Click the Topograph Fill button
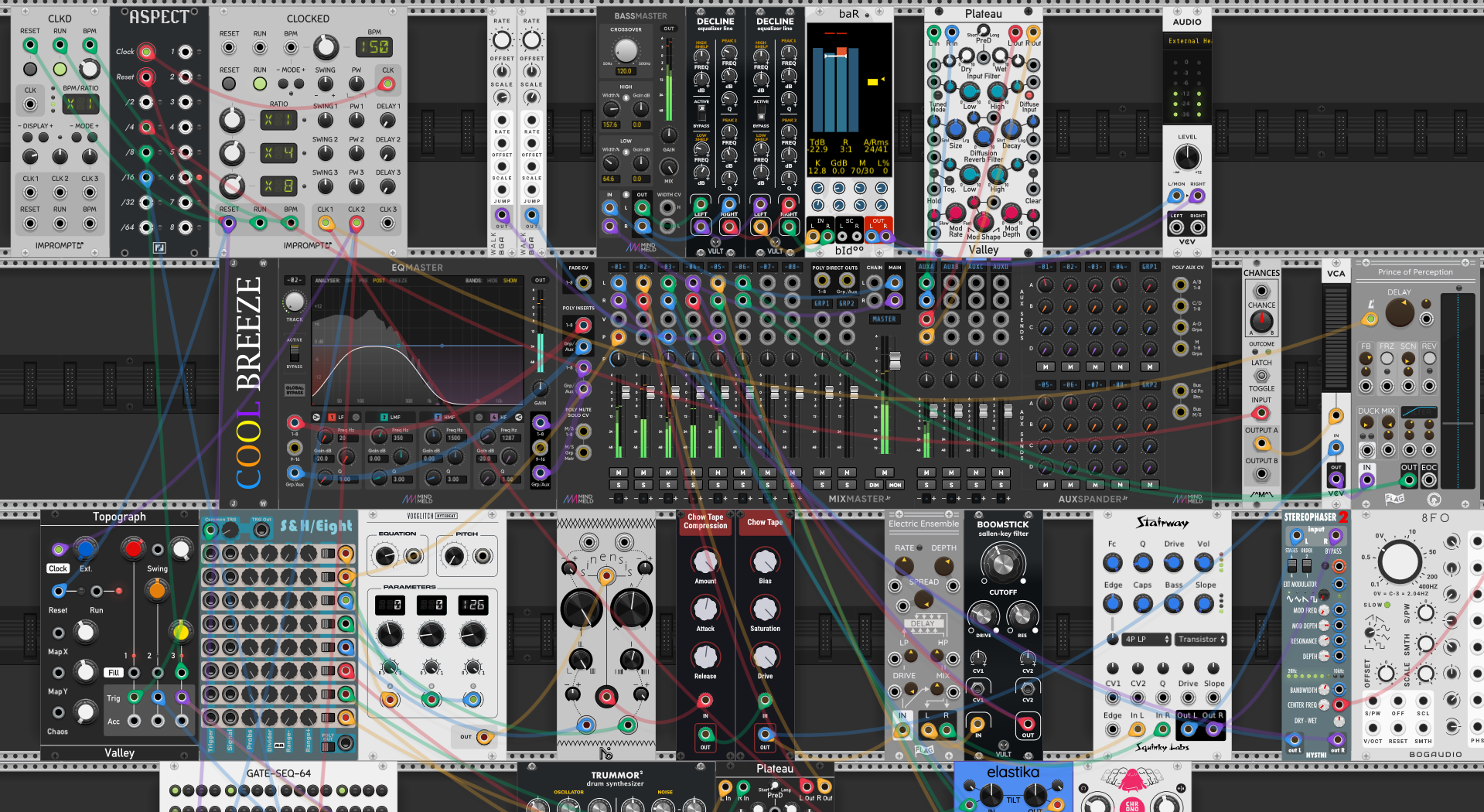1484x812 pixels. pos(114,673)
